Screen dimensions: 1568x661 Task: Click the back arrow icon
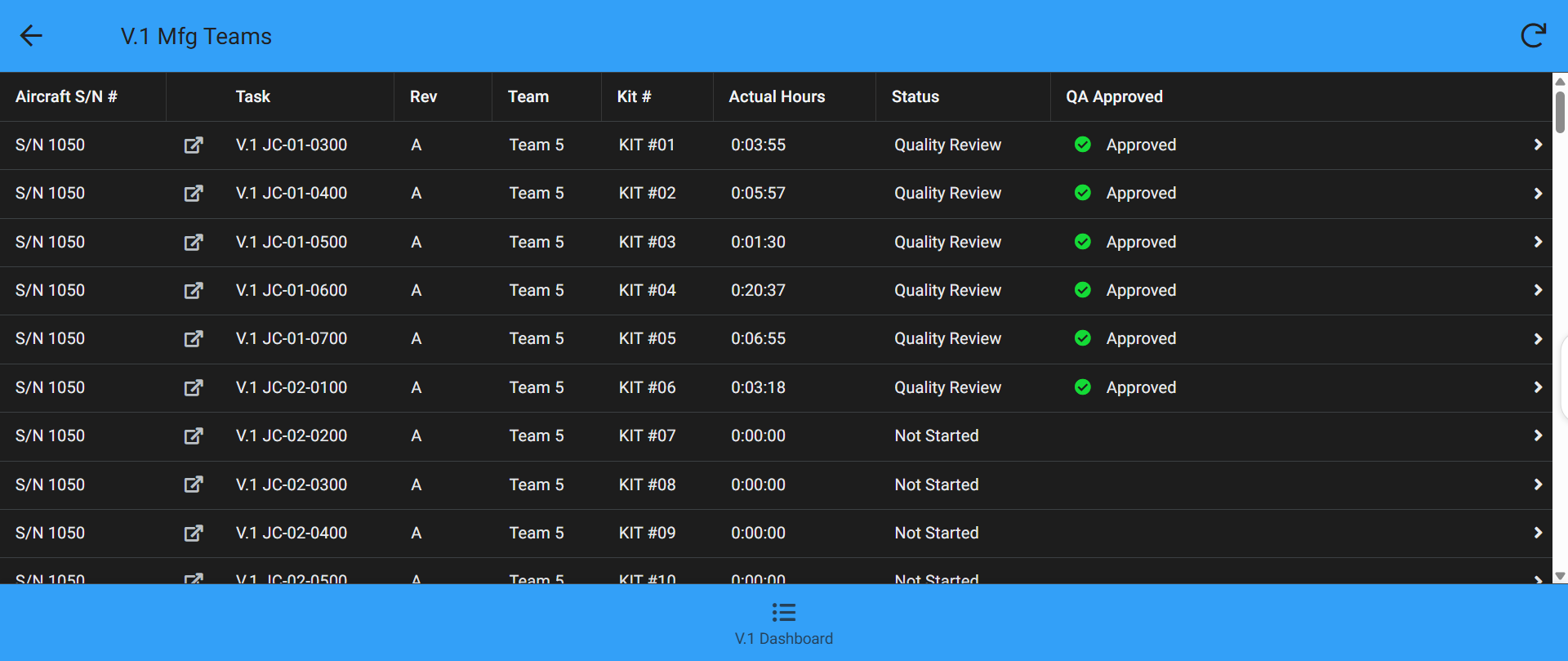tap(31, 36)
